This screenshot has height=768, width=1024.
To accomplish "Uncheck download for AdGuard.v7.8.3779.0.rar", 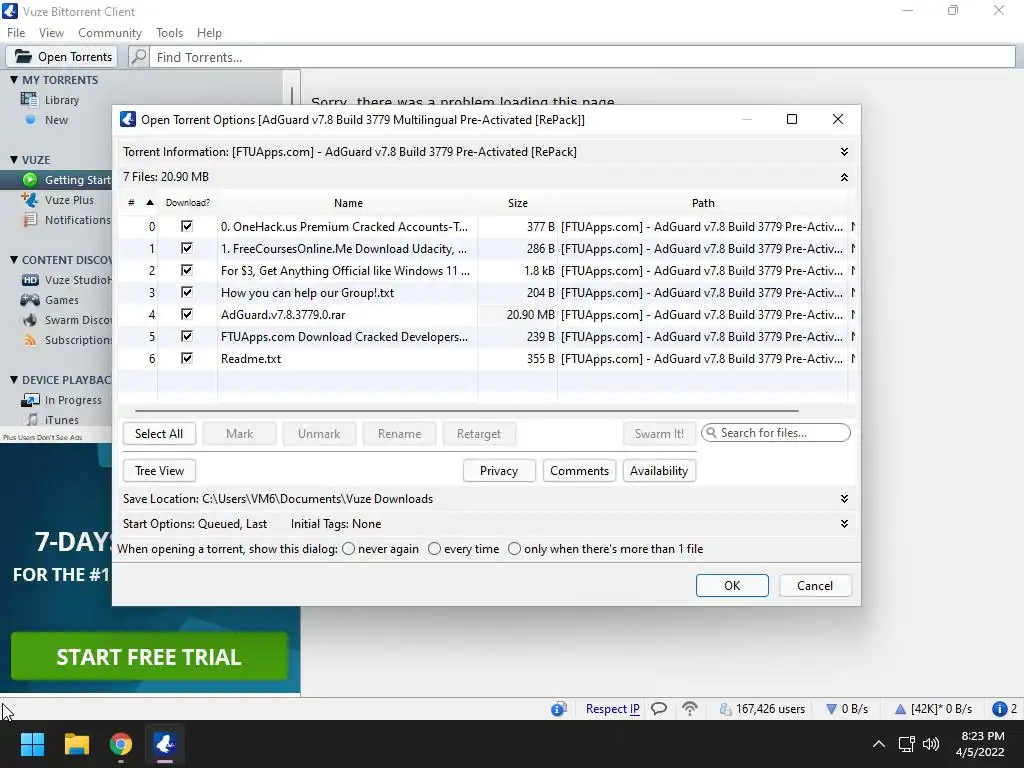I will [187, 314].
